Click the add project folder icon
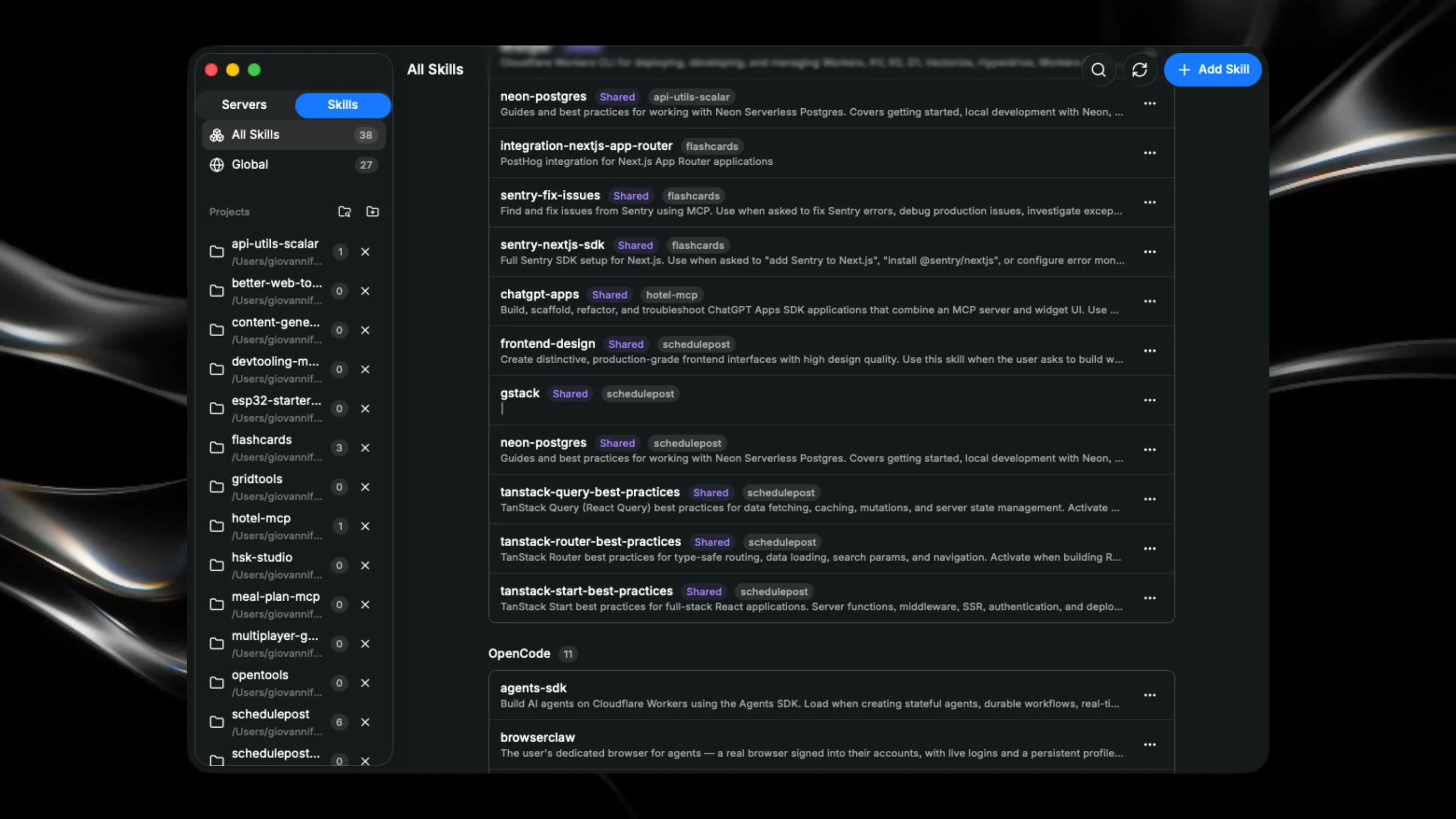This screenshot has height=819, width=1456. click(x=373, y=212)
